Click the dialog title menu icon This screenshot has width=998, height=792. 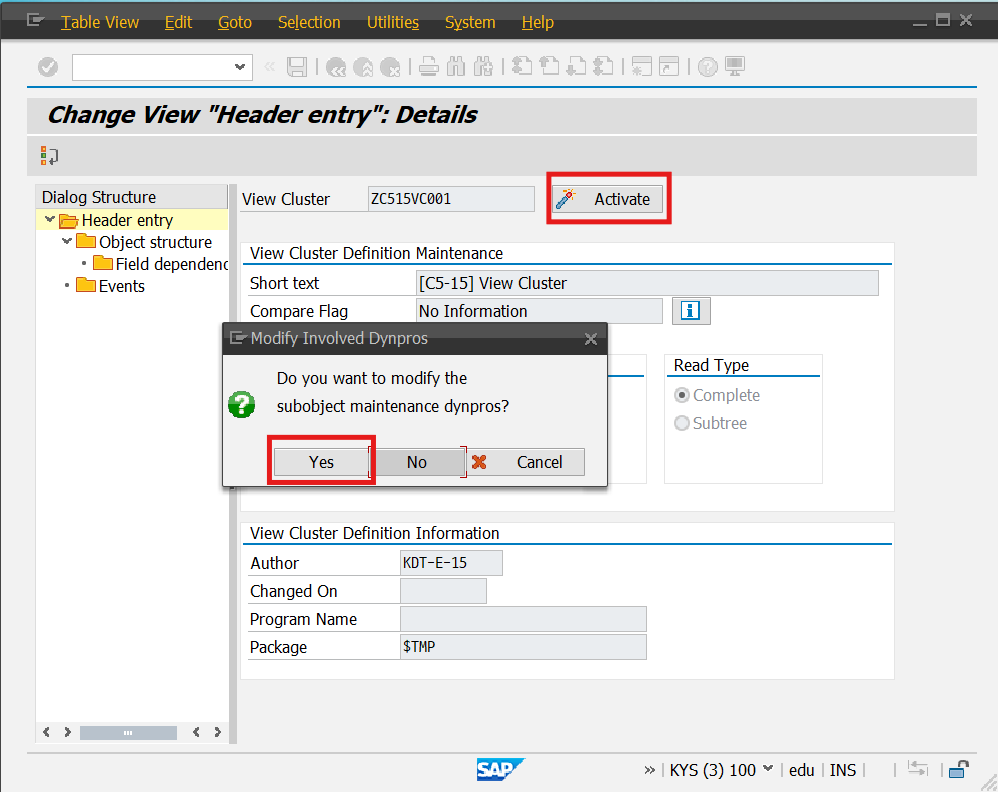[x=237, y=338]
